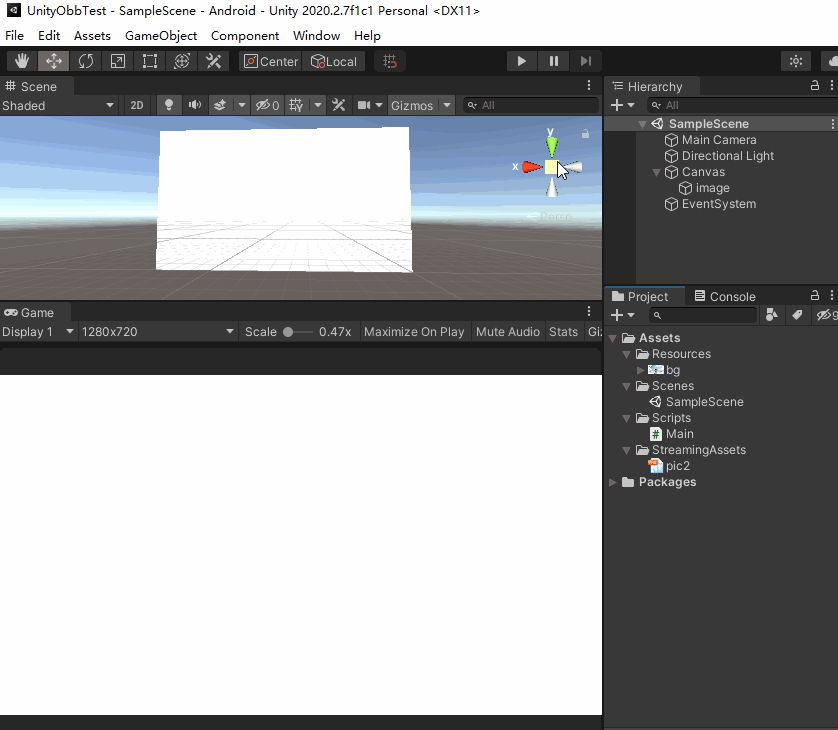Viewport: 838px width, 730px height.
Task: Activate the Rect Transform tool
Action: pos(149,60)
